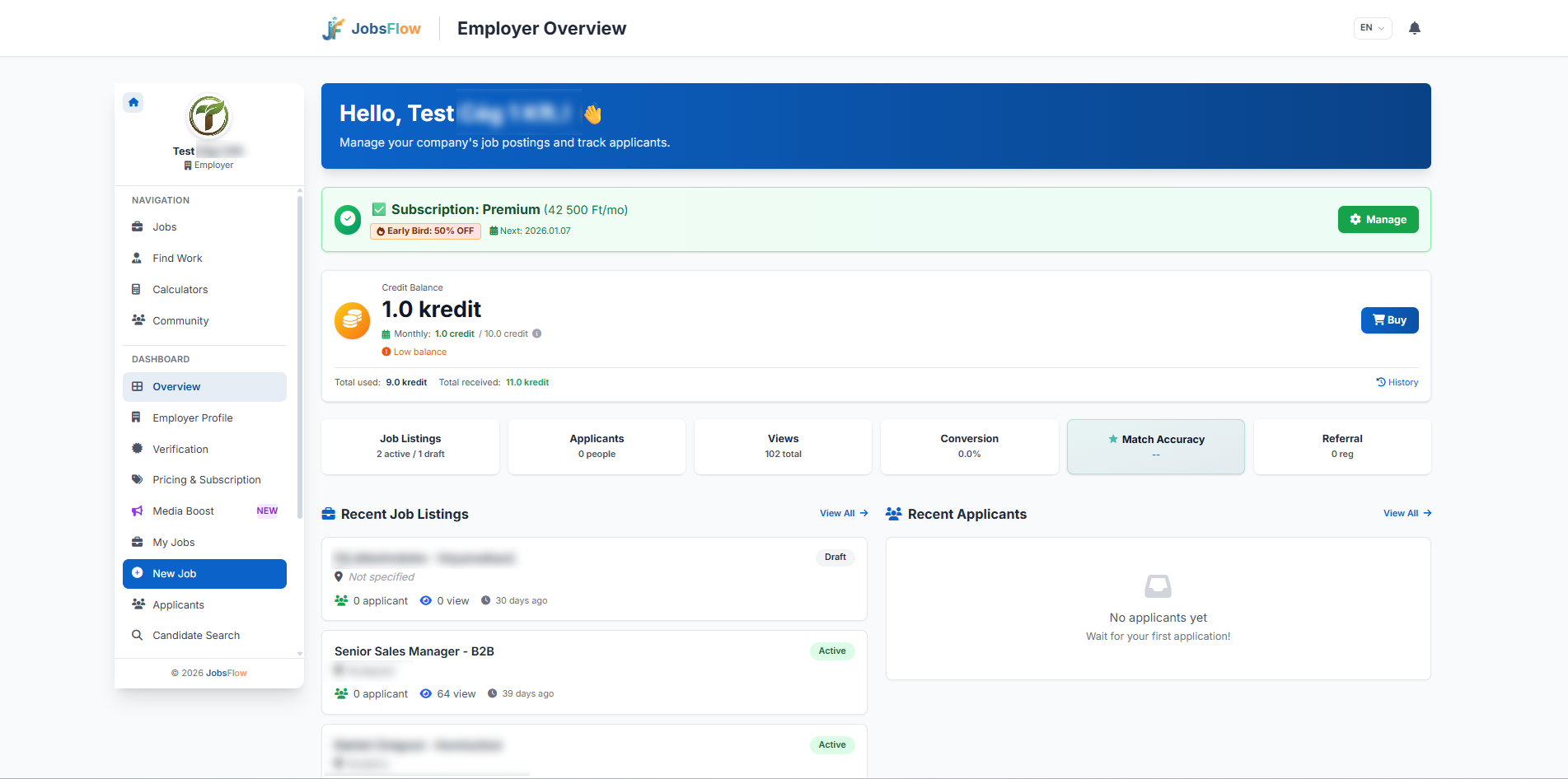Expand credit info via the info icon
The height and width of the screenshot is (779, 1568).
click(536, 334)
